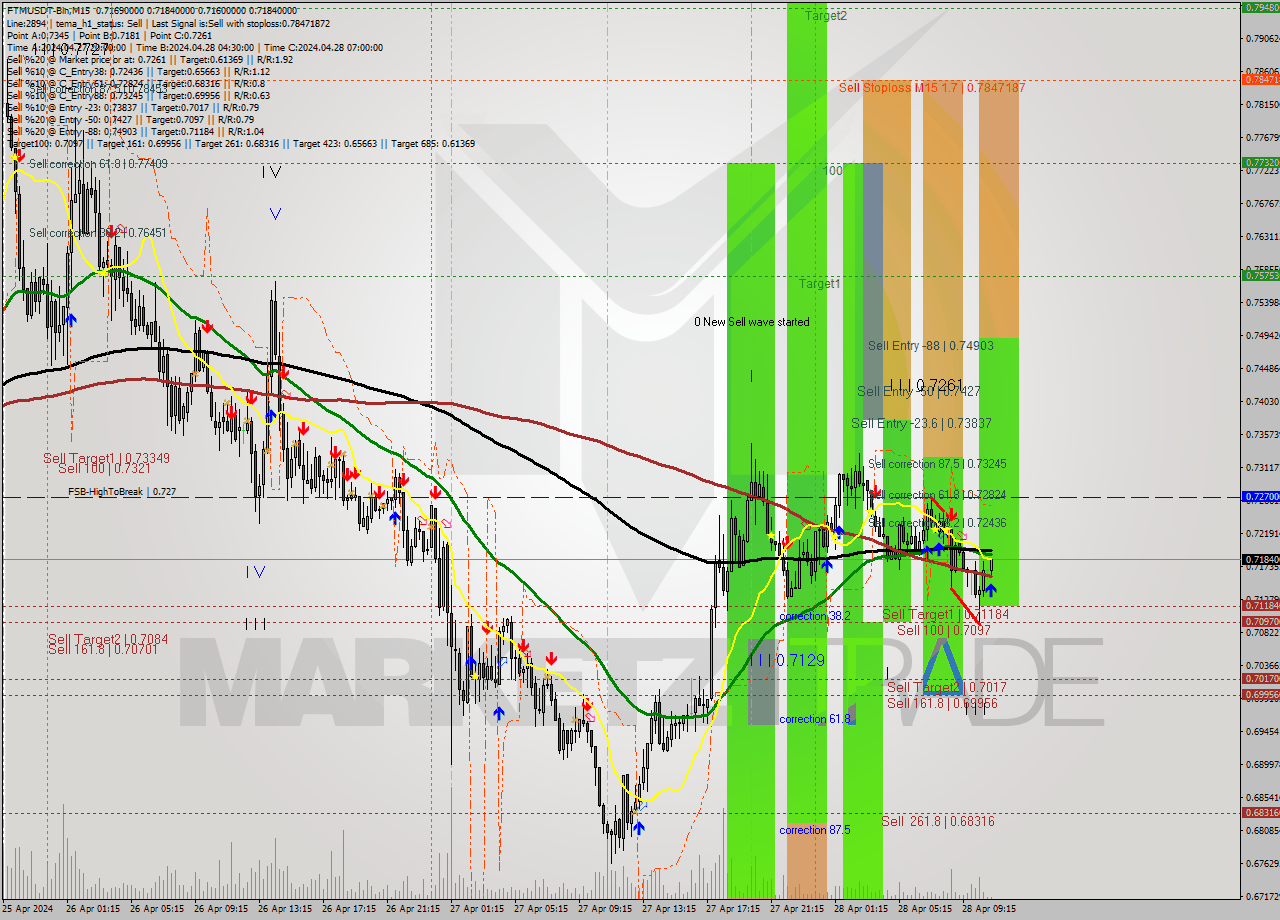This screenshot has width=1280, height=920.
Task: Click the green 0.77320 price tag
Action: (1260, 162)
